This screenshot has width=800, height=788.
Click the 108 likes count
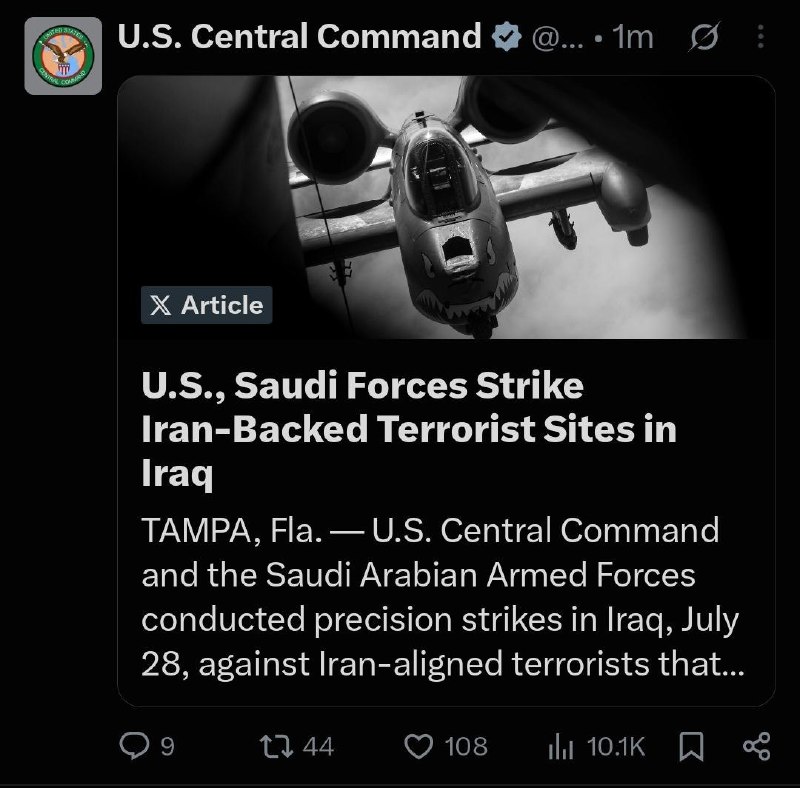coord(466,747)
